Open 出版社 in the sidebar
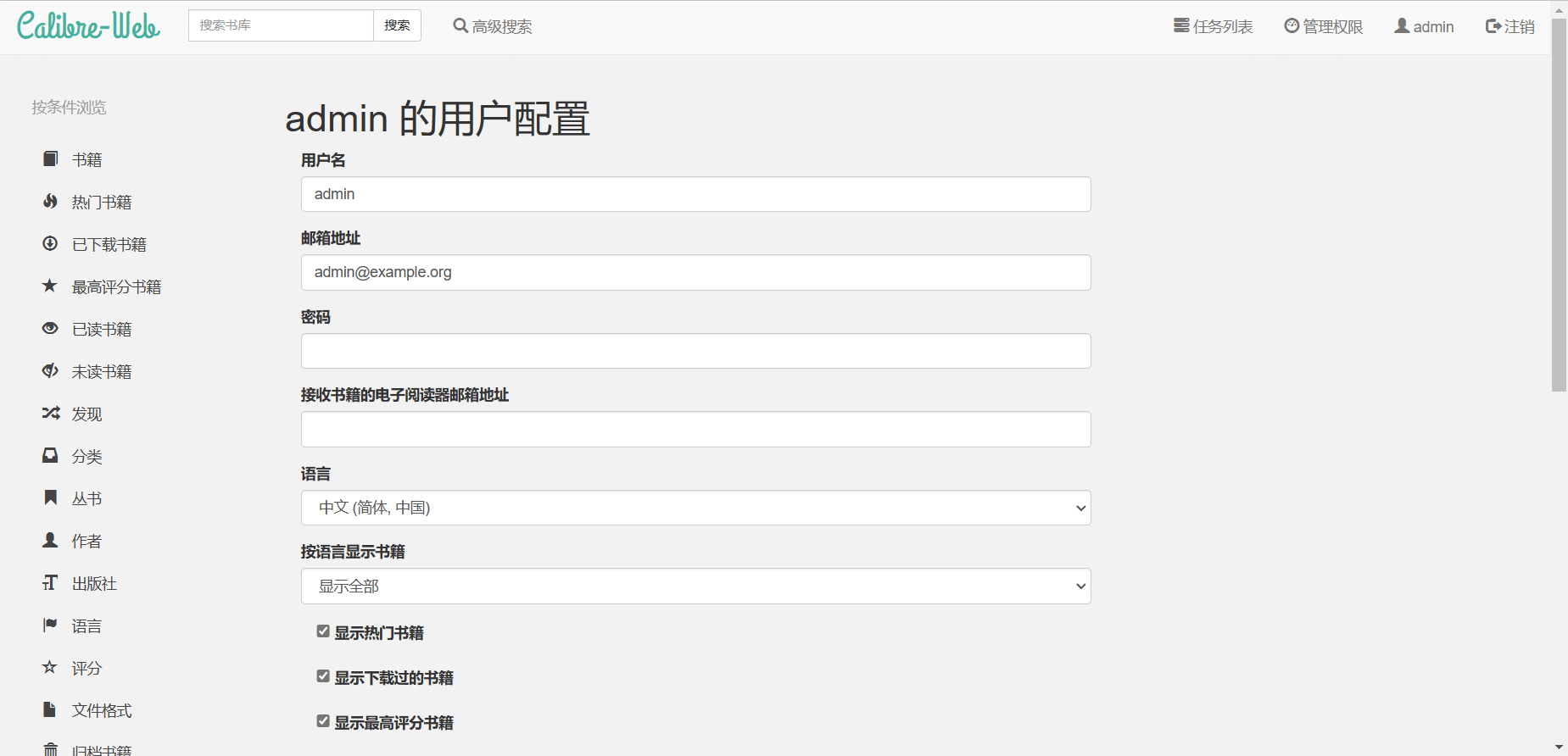The width and height of the screenshot is (1568, 756). pyautogui.click(x=94, y=583)
